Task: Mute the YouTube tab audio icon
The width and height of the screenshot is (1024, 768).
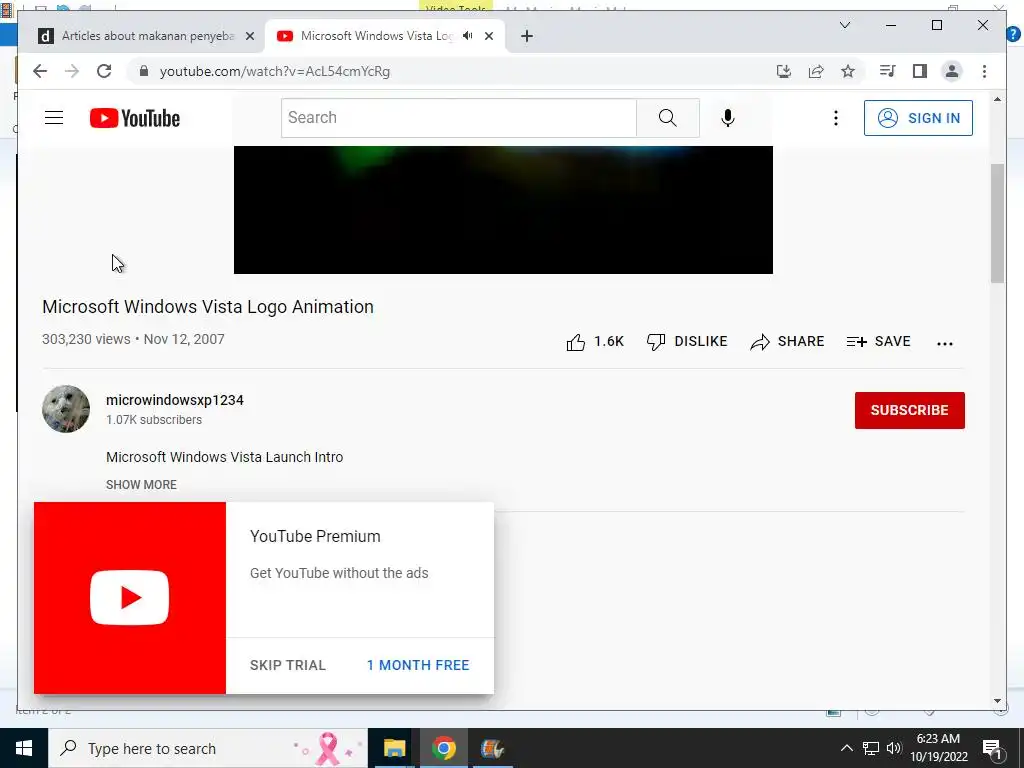Action: 468,36
